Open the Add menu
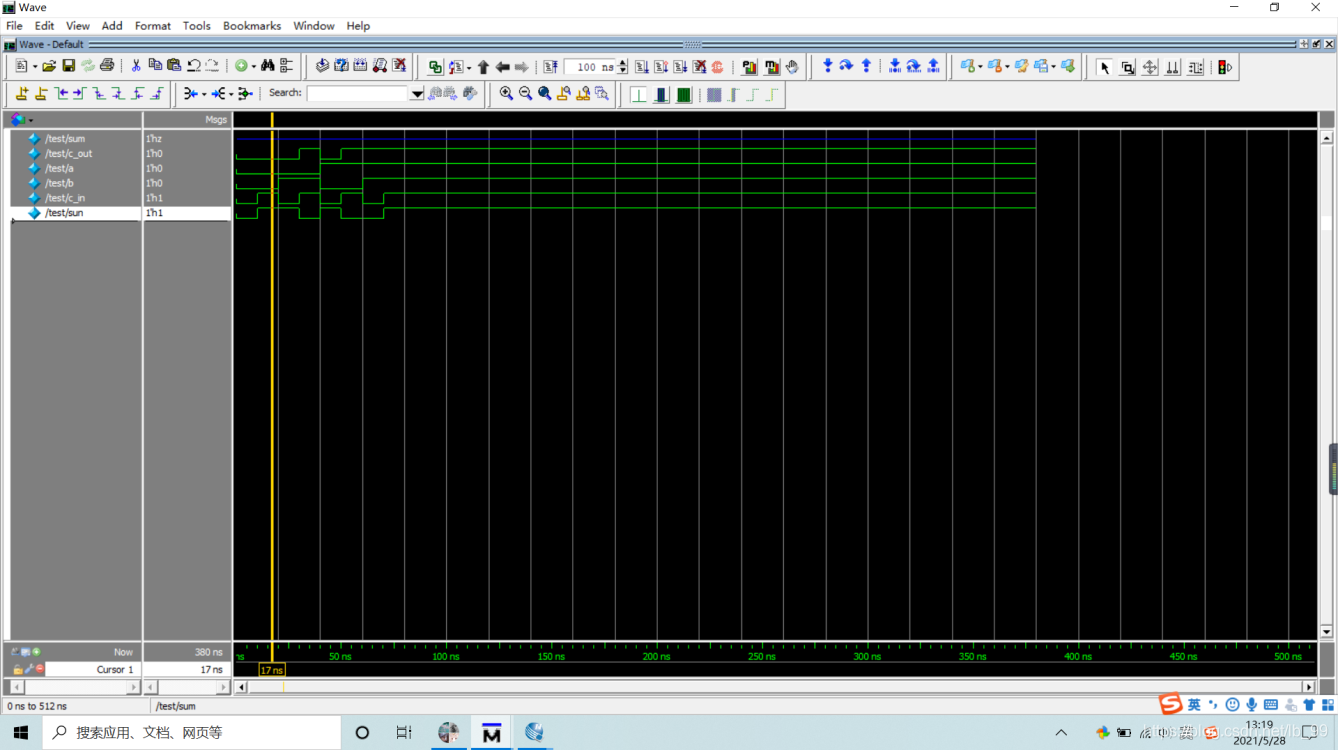This screenshot has width=1338, height=750. (x=112, y=26)
